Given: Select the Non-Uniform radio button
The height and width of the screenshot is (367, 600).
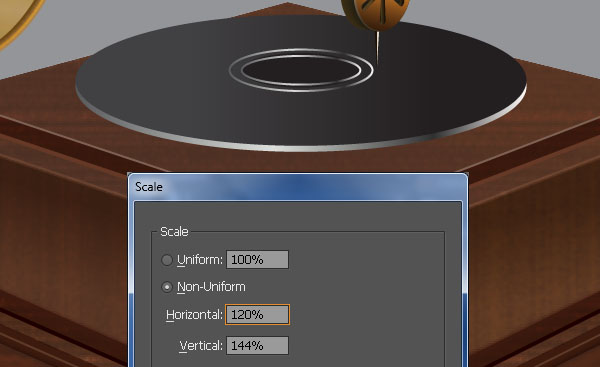Looking at the screenshot, I should click(x=167, y=287).
